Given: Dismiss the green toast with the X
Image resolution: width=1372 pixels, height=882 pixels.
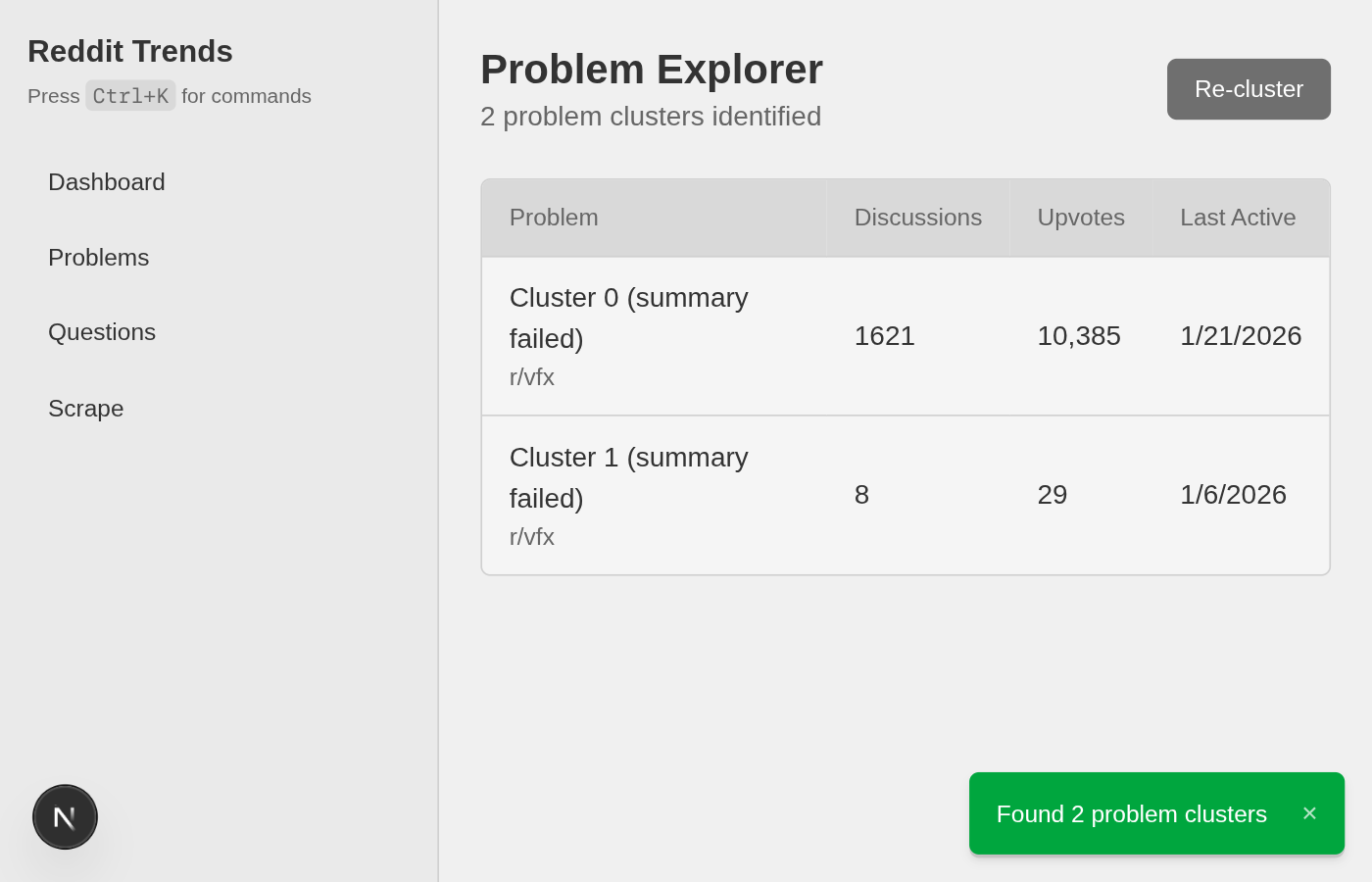Looking at the screenshot, I should (x=1309, y=813).
